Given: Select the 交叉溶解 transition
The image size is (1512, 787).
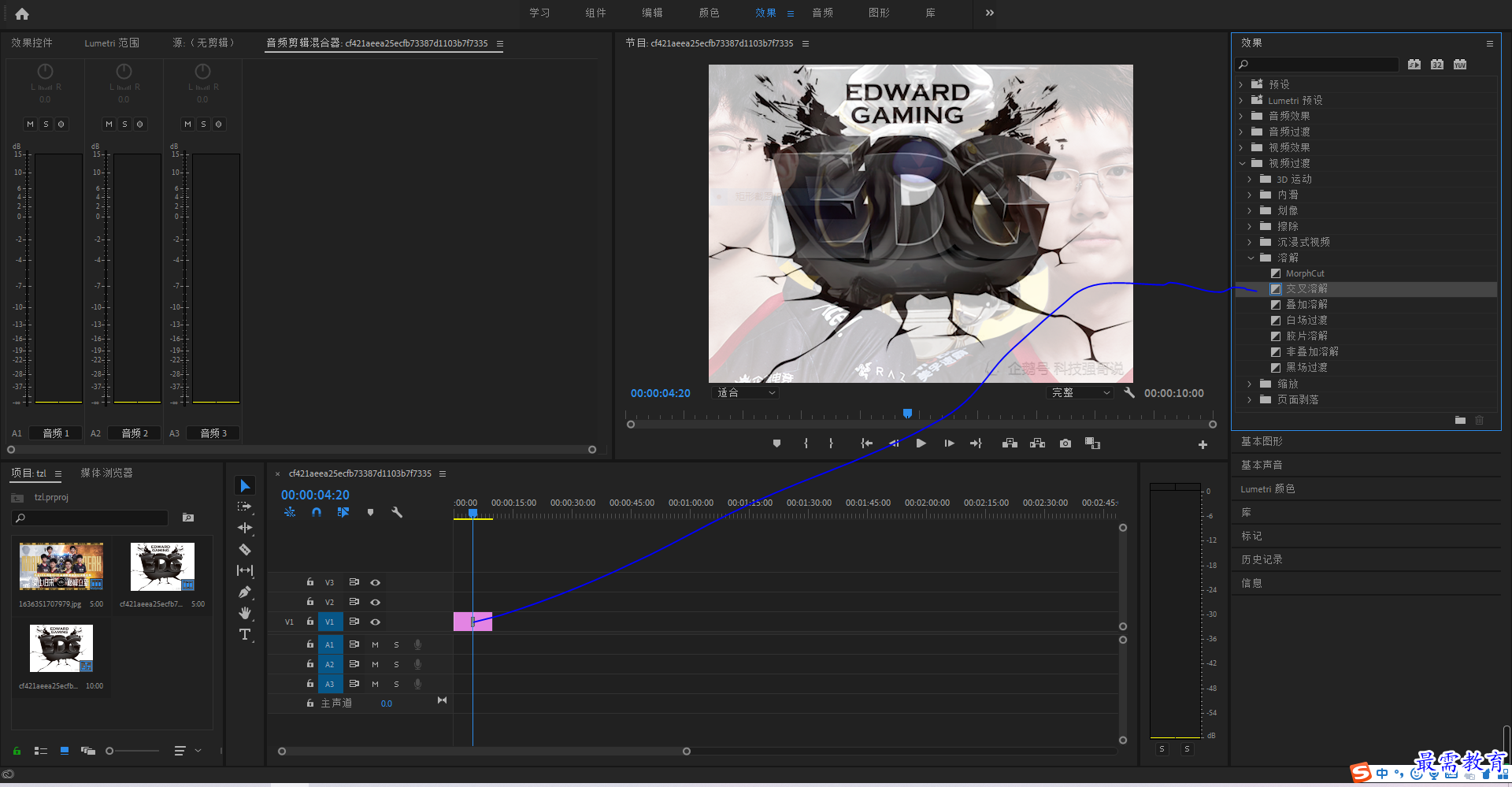Looking at the screenshot, I should 1306,289.
